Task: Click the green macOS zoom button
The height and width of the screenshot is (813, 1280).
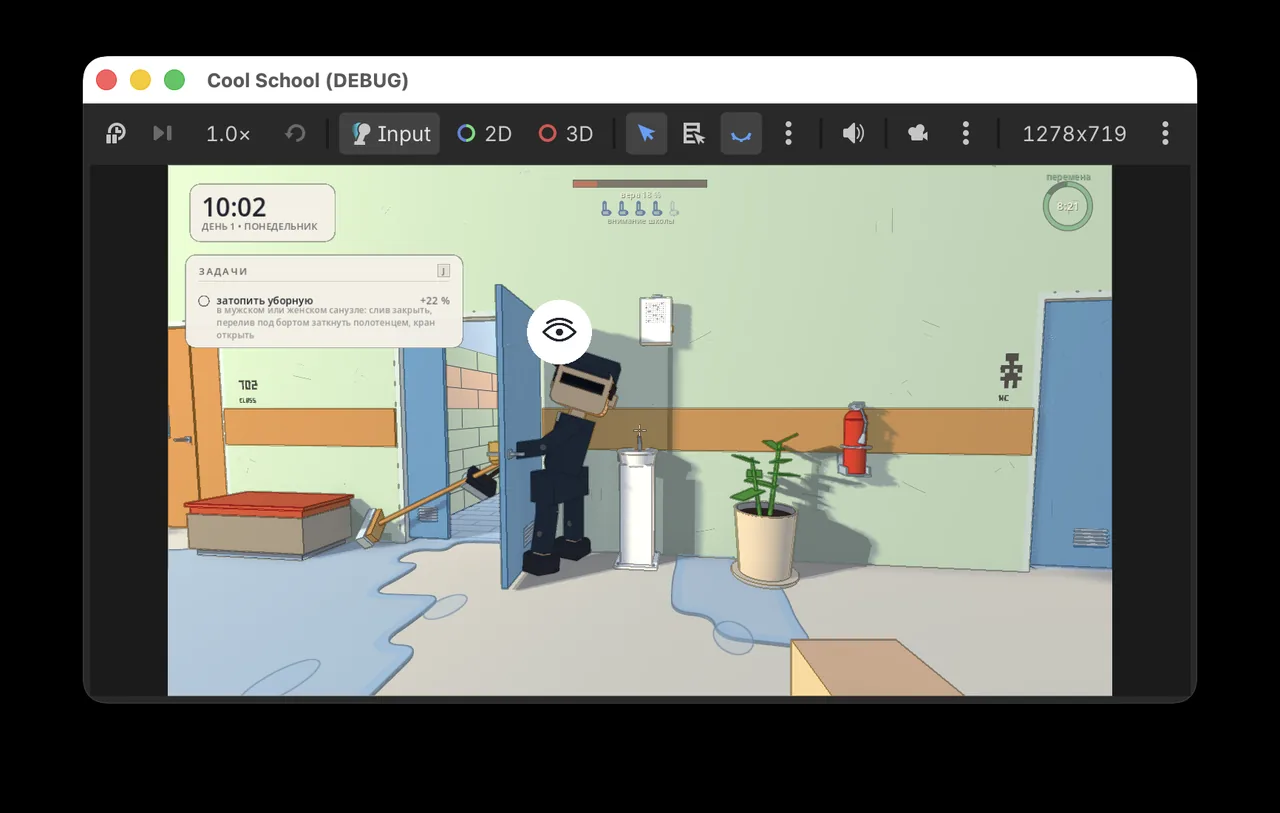Action: tap(174, 80)
